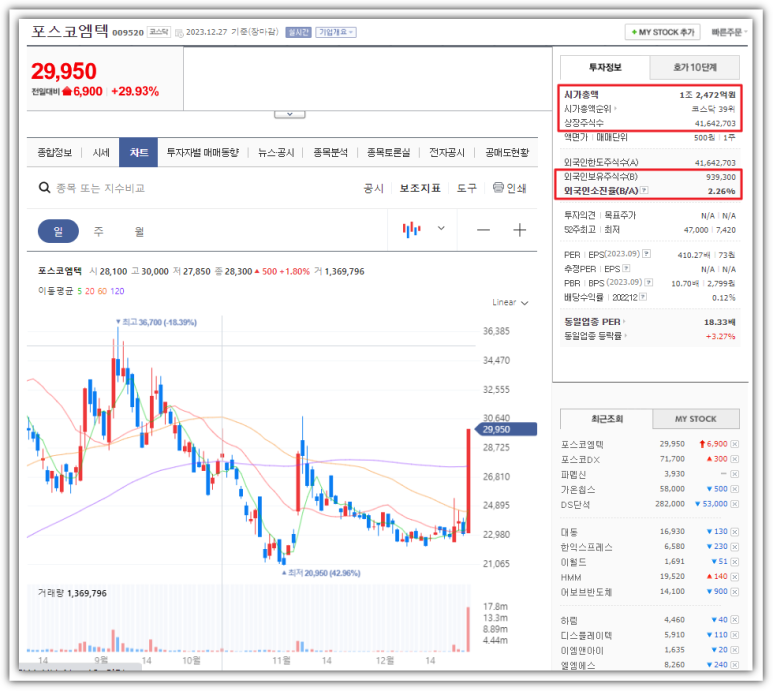Open the chart type dropdown chevron
The height and width of the screenshot is (691, 773).
pos(441,228)
